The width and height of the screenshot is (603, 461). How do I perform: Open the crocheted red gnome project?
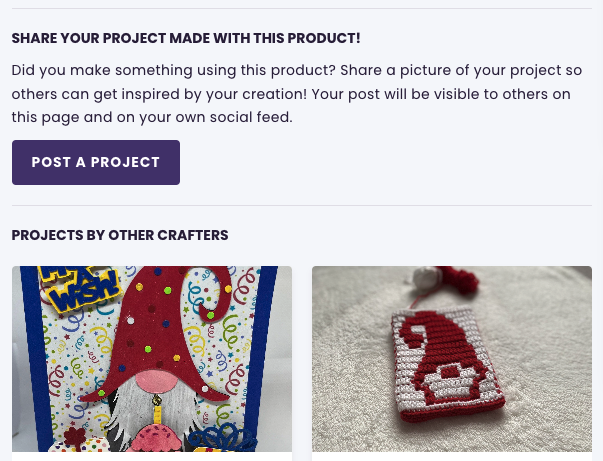pos(452,359)
